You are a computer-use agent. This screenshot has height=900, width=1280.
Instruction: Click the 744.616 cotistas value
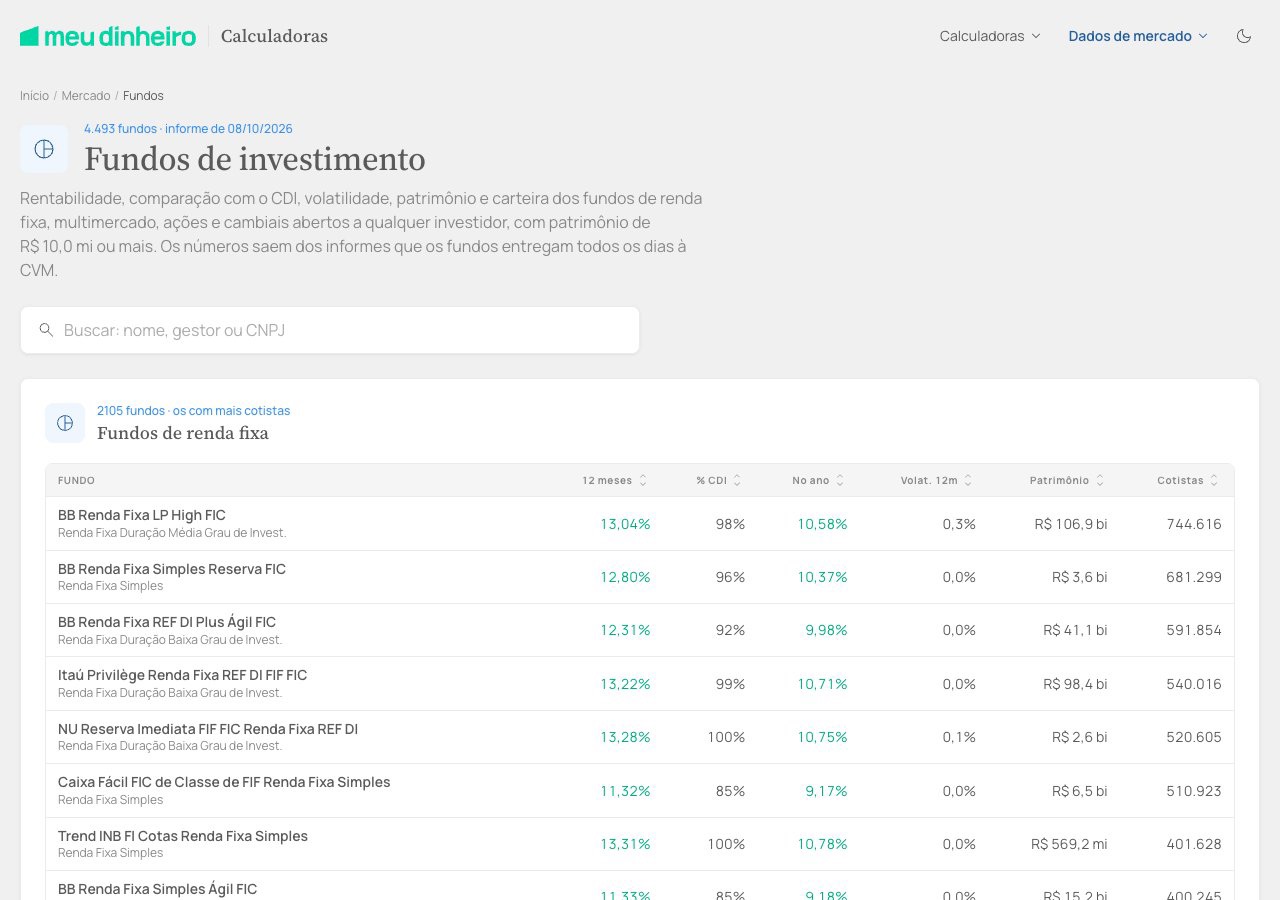1194,524
